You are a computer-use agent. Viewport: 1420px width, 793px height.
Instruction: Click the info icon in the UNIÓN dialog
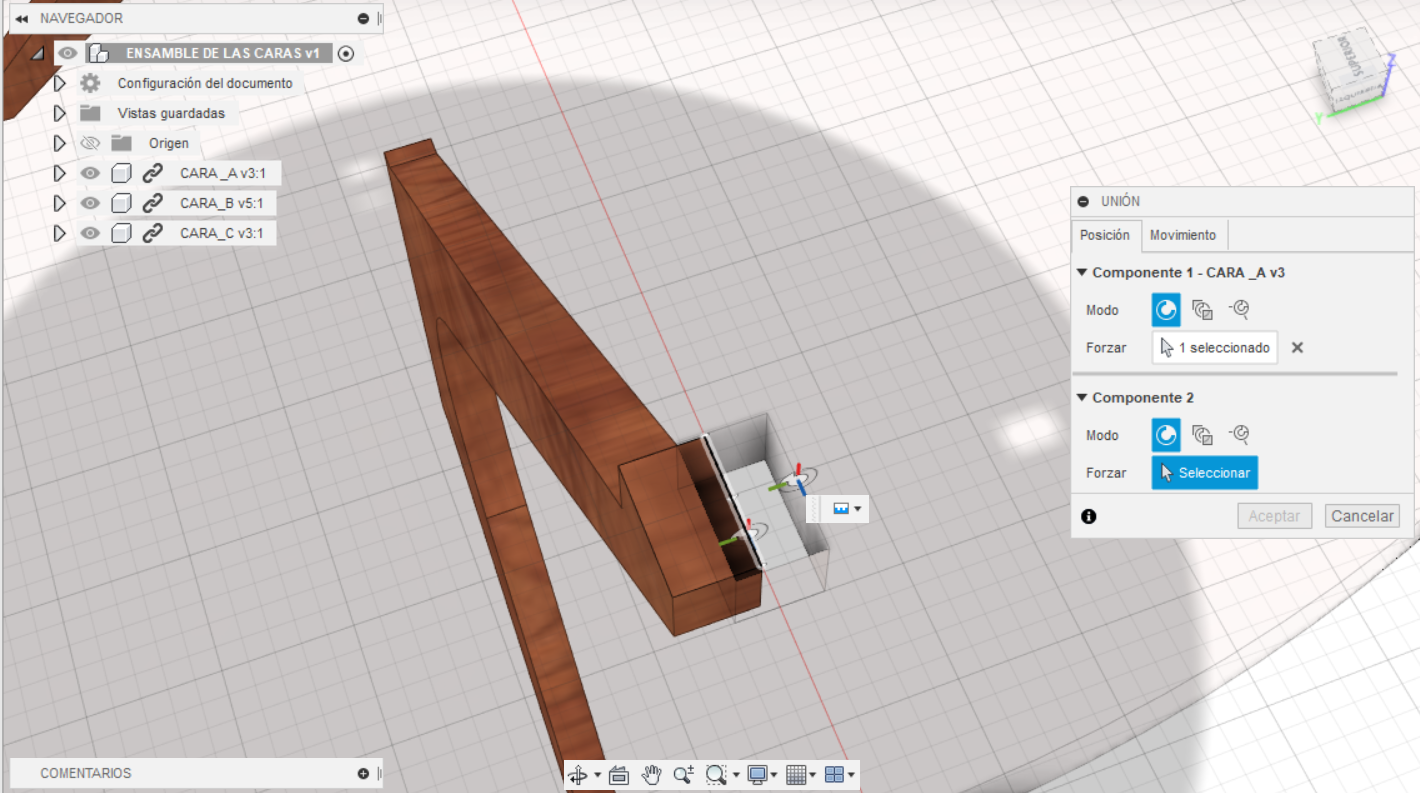tap(1089, 516)
